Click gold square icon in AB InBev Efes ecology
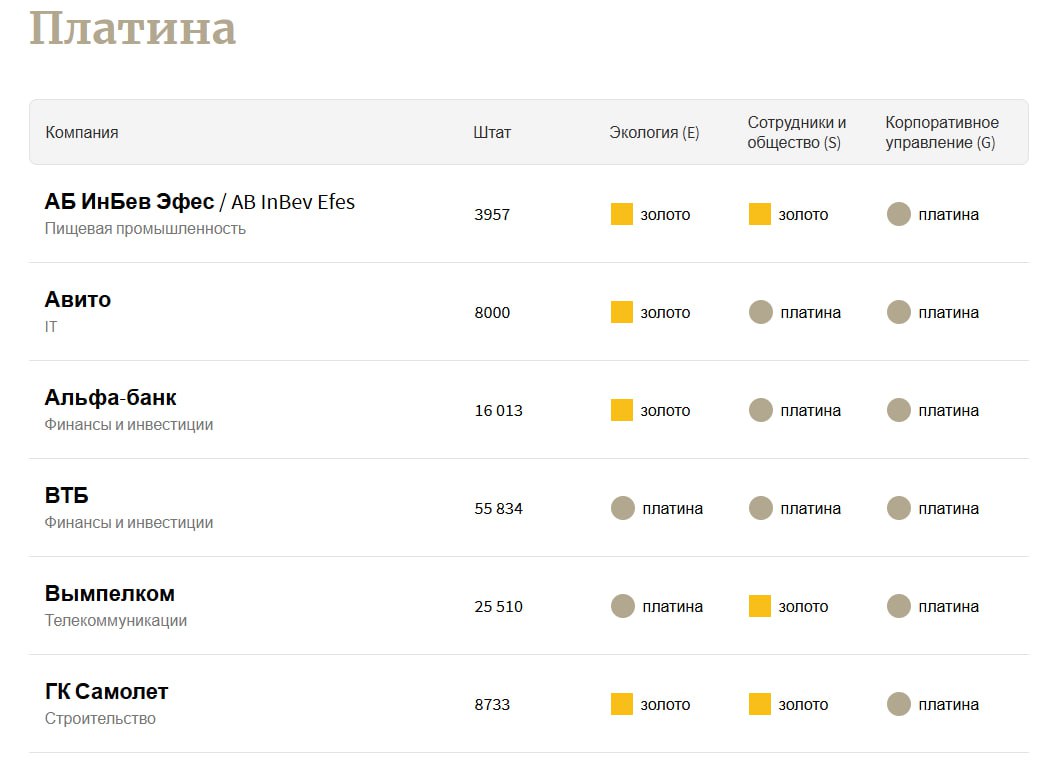Screen dimensions: 1055x761 (x=621, y=214)
